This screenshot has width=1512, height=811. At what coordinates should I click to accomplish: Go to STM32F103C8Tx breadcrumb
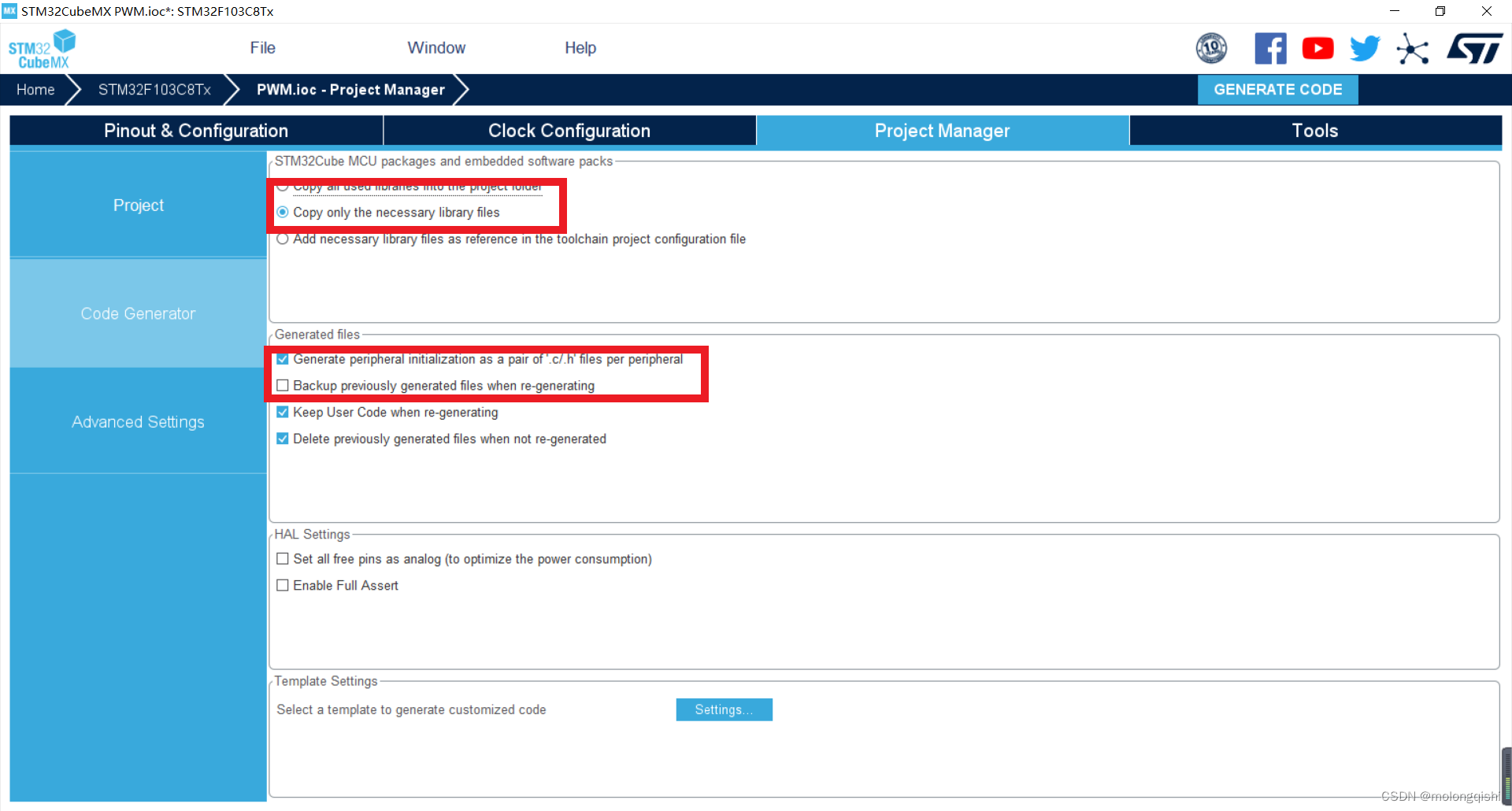click(154, 90)
